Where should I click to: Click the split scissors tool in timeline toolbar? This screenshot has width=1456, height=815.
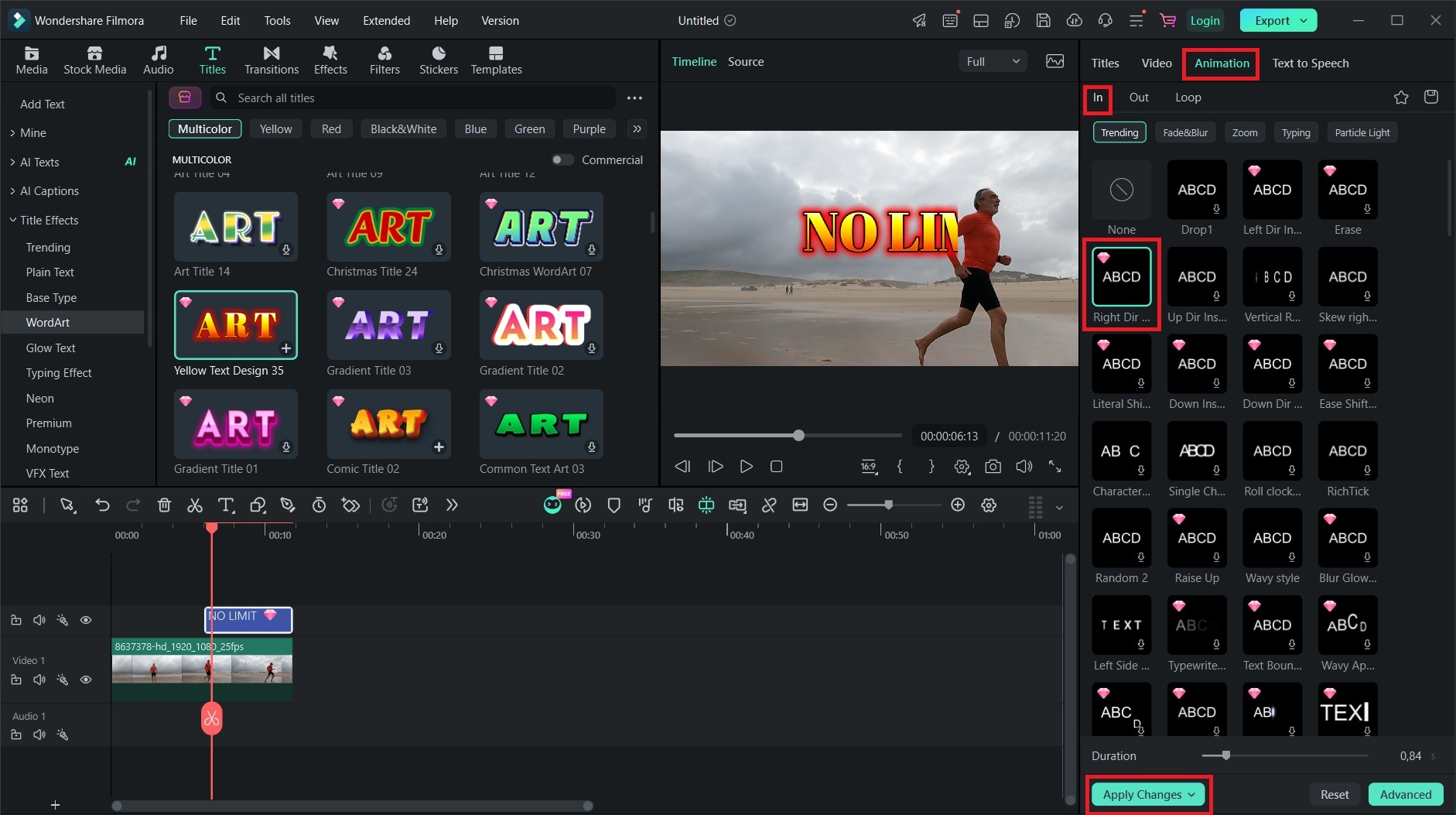[195, 505]
